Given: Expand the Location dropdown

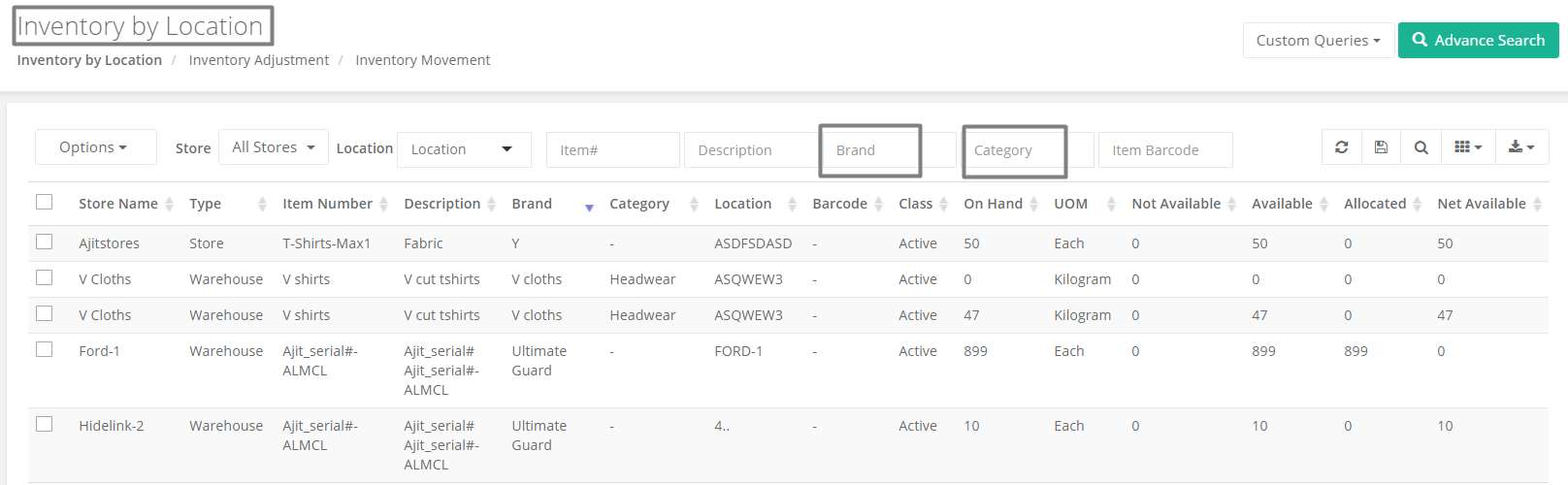Looking at the screenshot, I should tap(464, 149).
